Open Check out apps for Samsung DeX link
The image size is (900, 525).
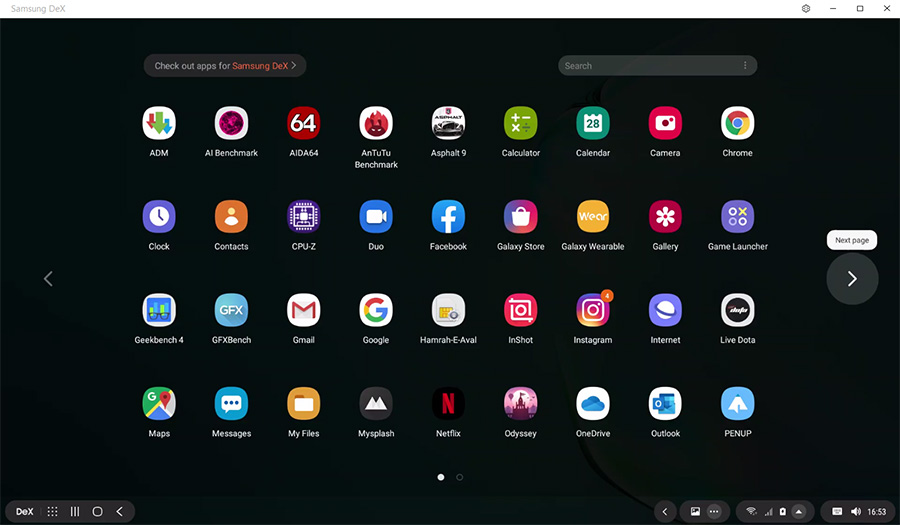pyautogui.click(x=225, y=65)
